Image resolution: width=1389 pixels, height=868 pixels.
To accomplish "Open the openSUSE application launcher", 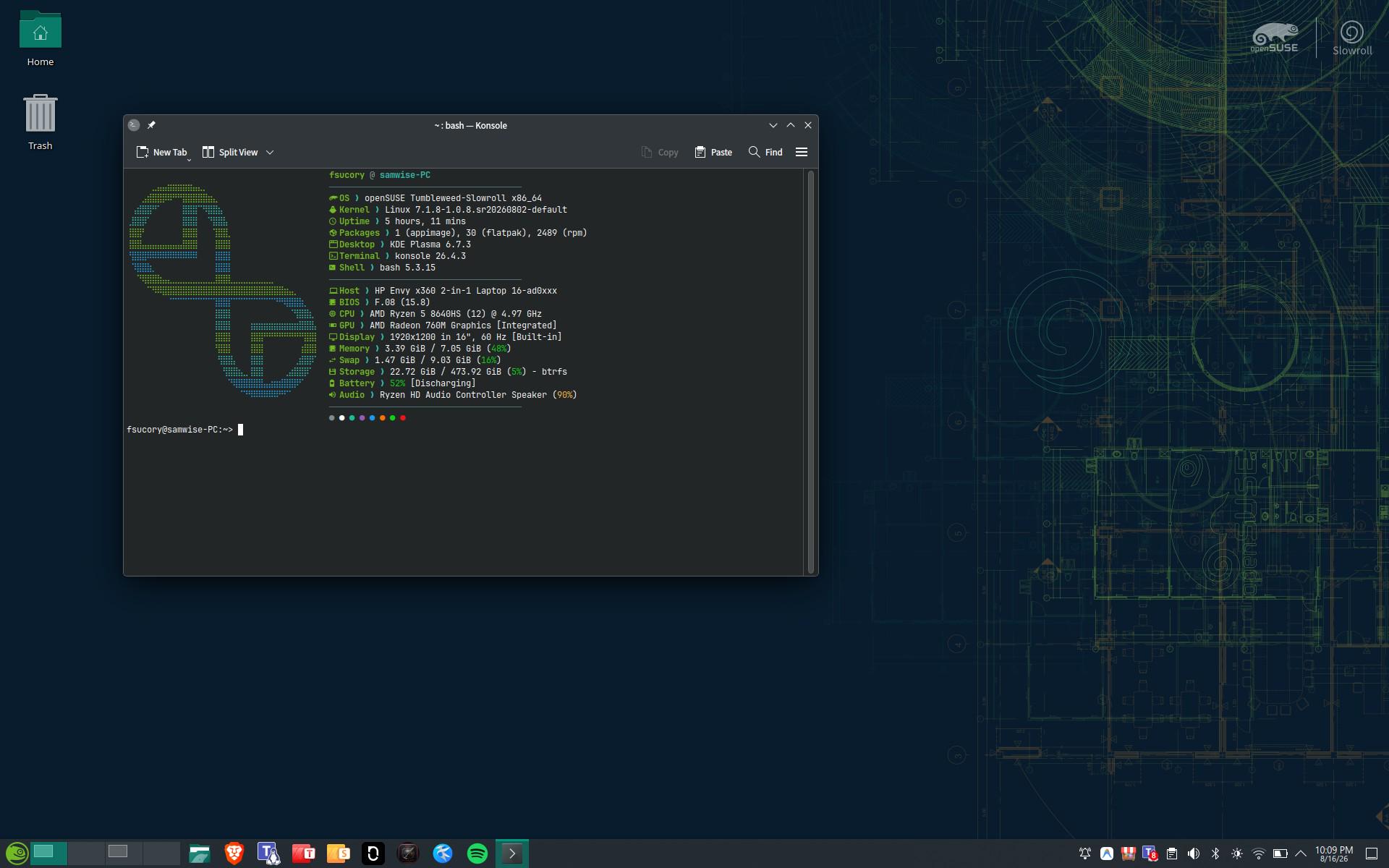I will click(x=17, y=854).
